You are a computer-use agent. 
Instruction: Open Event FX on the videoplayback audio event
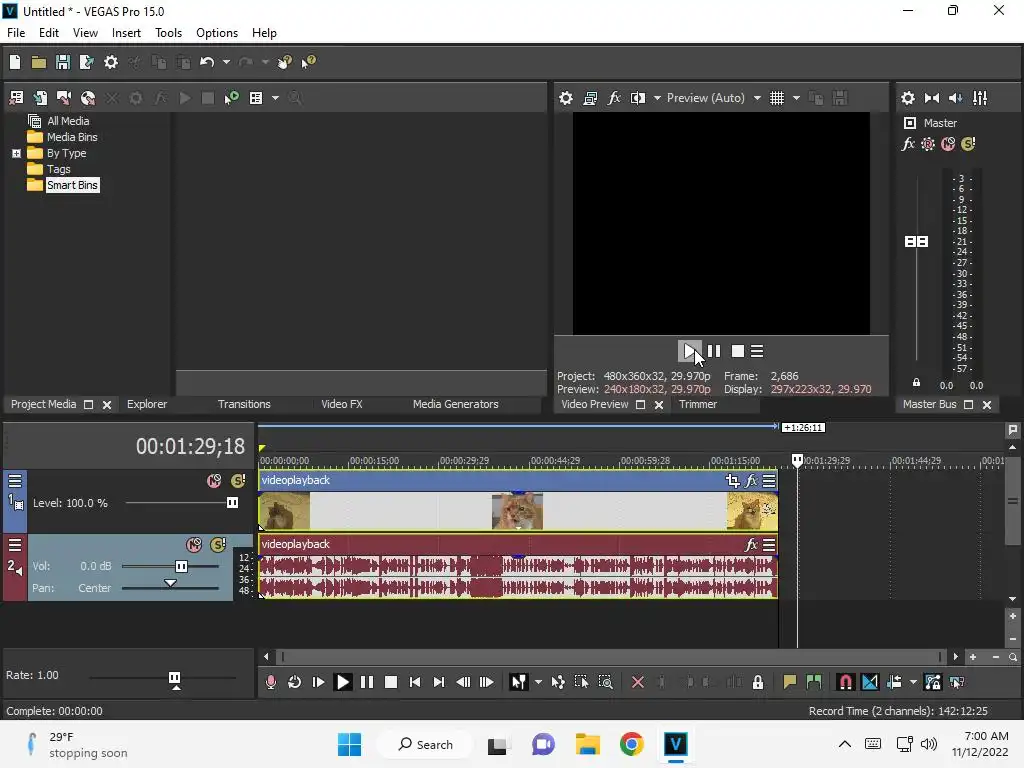point(752,545)
